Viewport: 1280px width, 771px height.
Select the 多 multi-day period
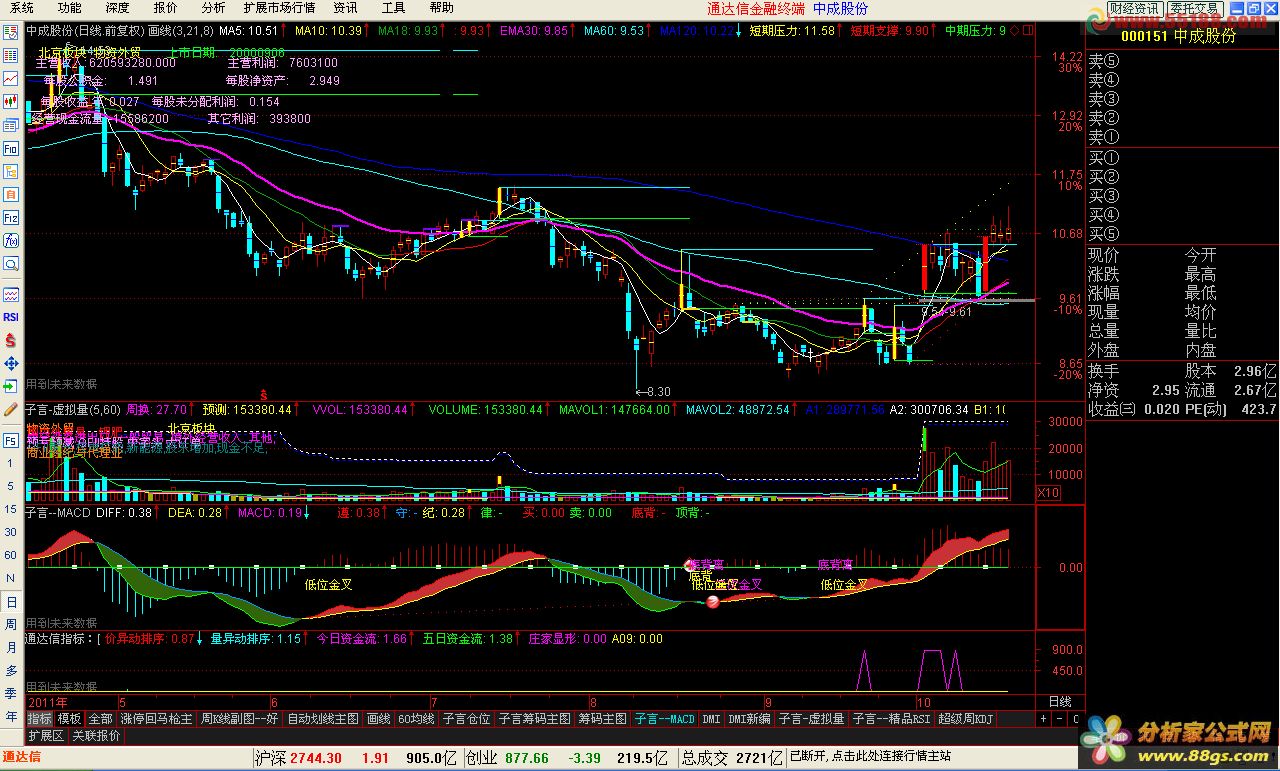pyautogui.click(x=11, y=670)
